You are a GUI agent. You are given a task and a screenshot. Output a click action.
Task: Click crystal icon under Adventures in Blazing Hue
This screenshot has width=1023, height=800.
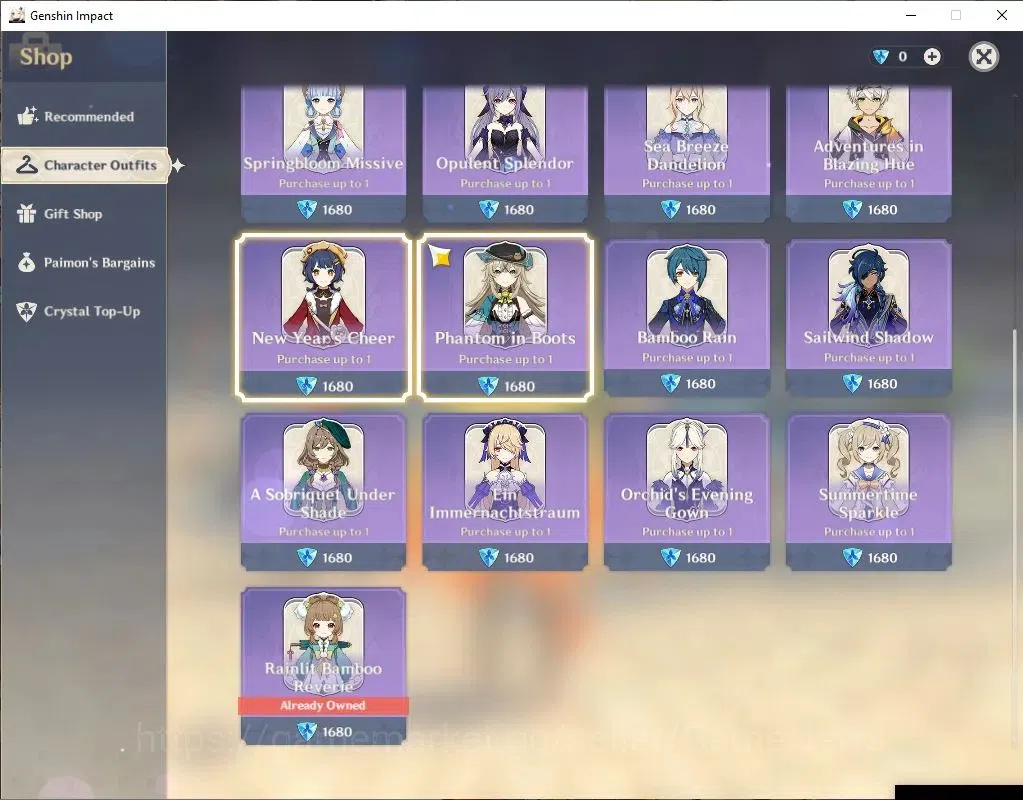click(851, 209)
